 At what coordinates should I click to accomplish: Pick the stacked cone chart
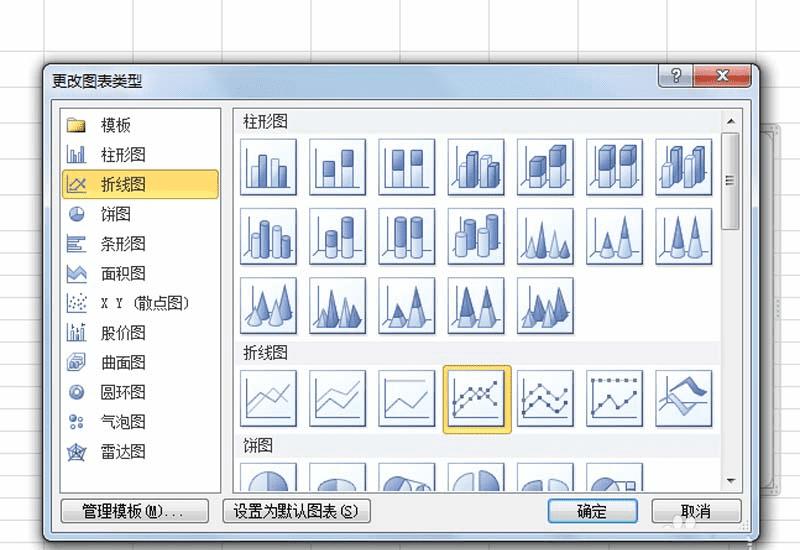(x=614, y=236)
